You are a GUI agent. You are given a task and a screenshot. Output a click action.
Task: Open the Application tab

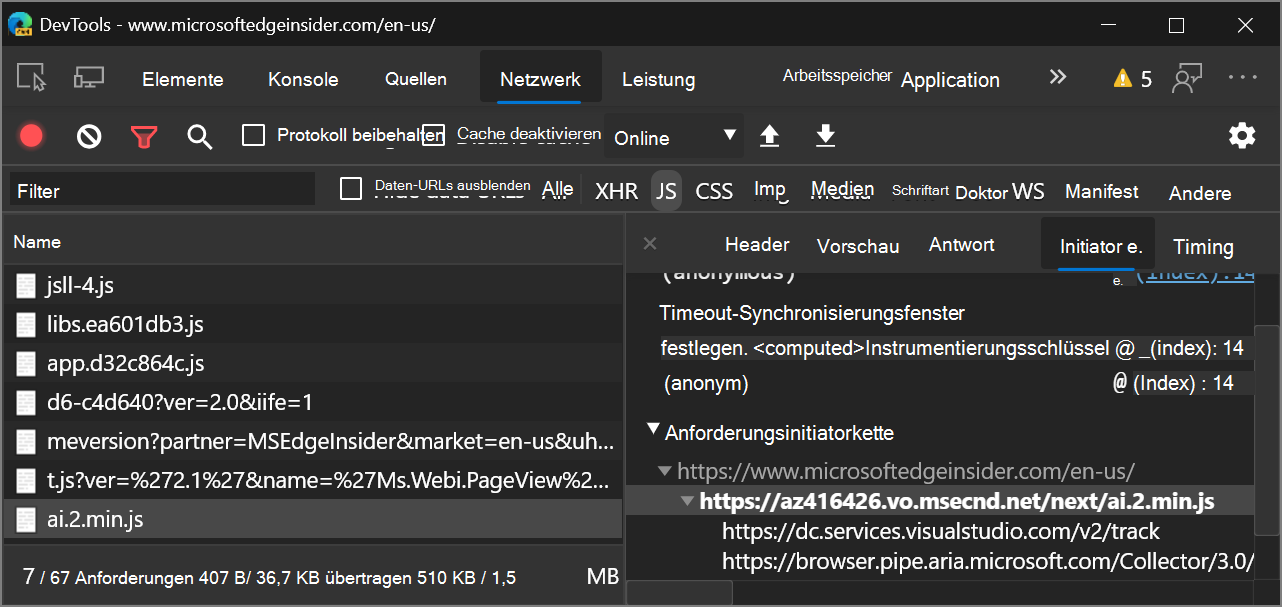(950, 80)
